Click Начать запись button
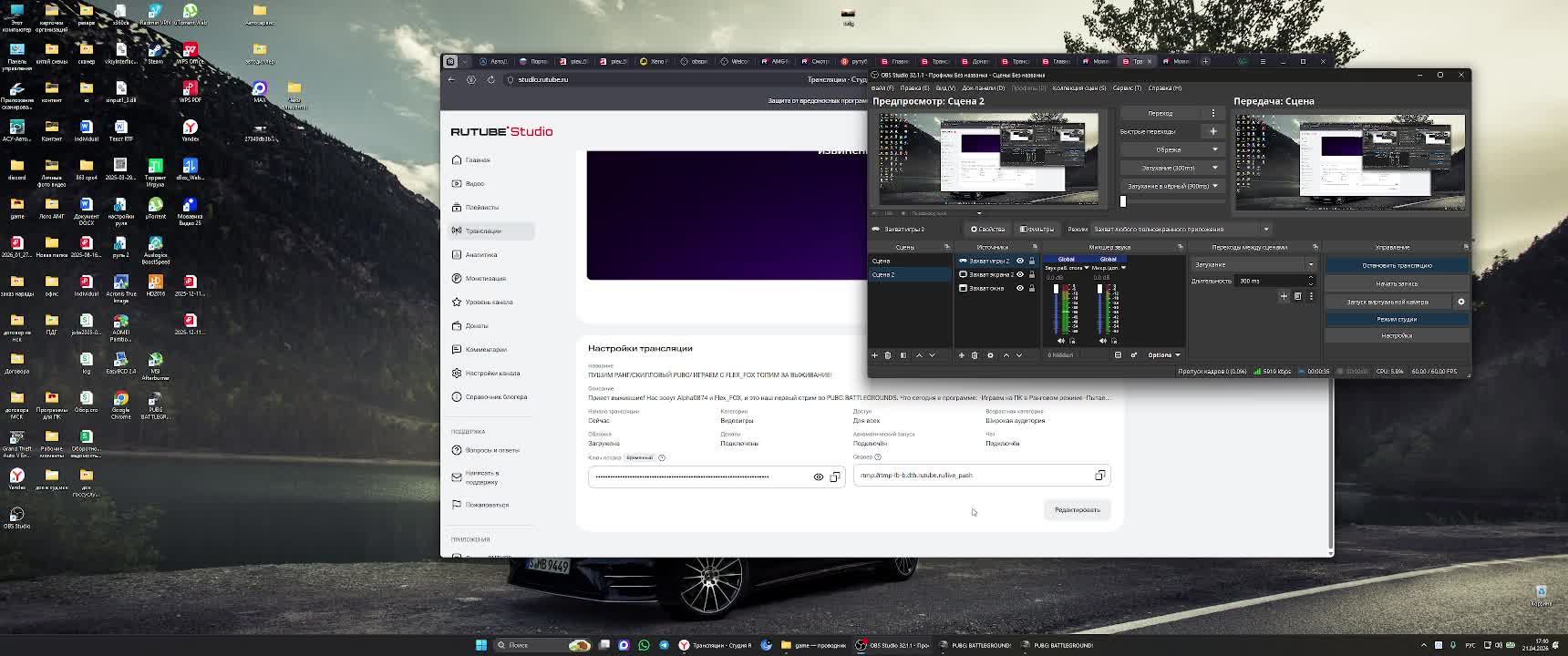 click(x=1397, y=283)
